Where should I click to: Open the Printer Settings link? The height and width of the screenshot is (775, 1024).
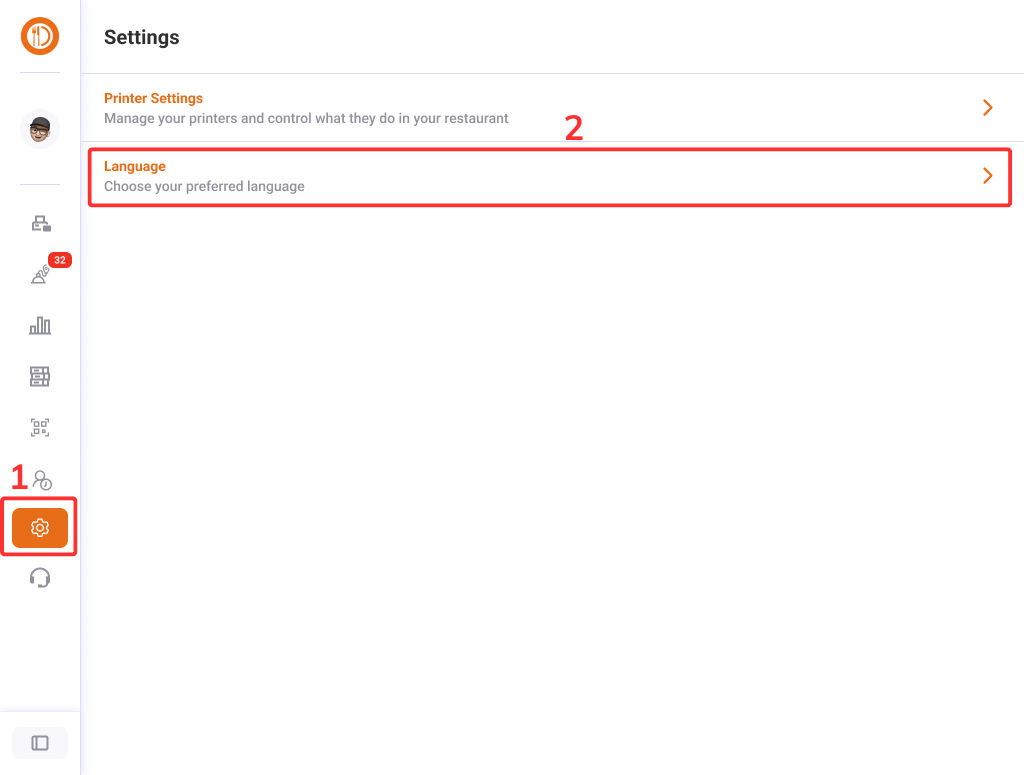(153, 98)
